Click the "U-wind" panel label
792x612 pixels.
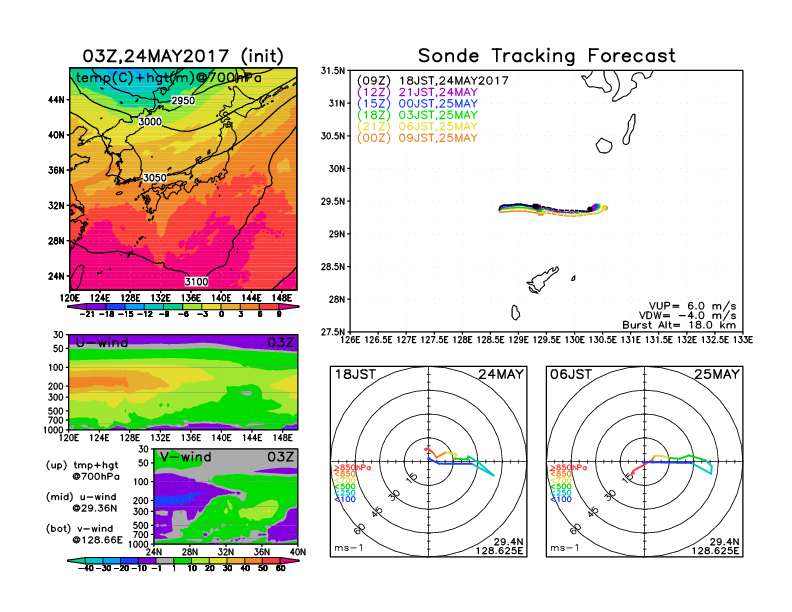102,342
